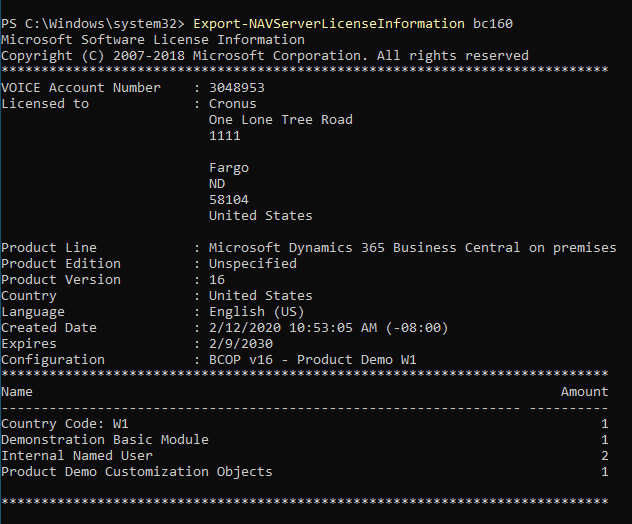The width and height of the screenshot is (632, 524).
Task: Click the One Lone Tree Road address line
Action: (x=281, y=120)
